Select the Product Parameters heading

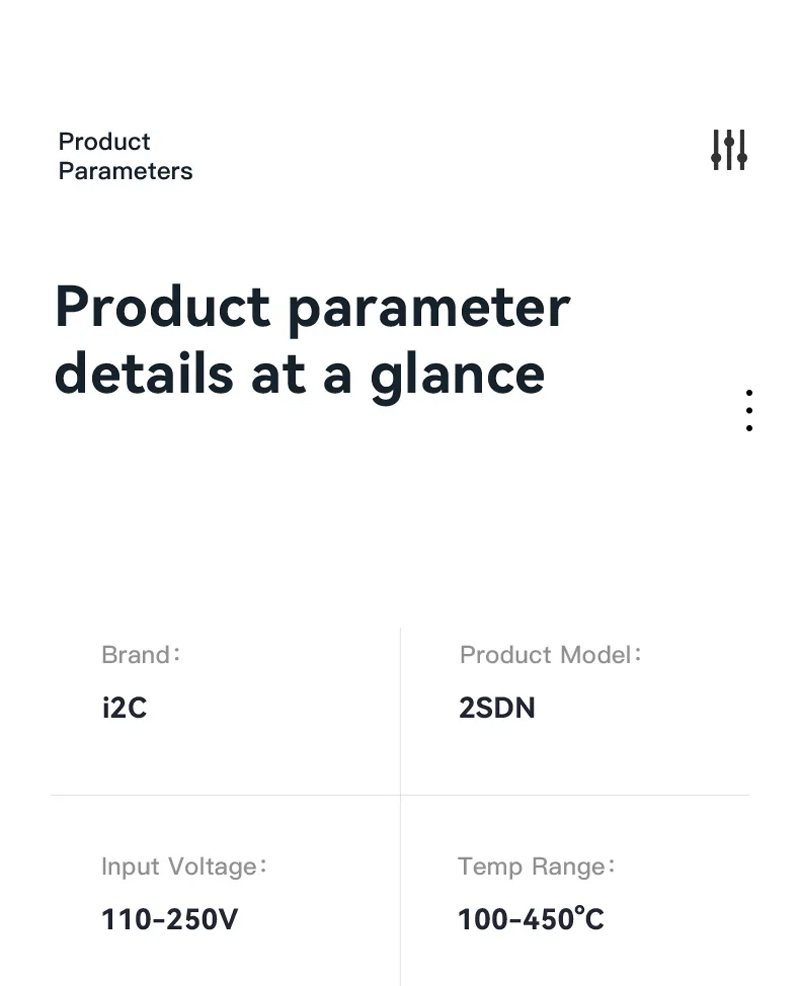125,156
